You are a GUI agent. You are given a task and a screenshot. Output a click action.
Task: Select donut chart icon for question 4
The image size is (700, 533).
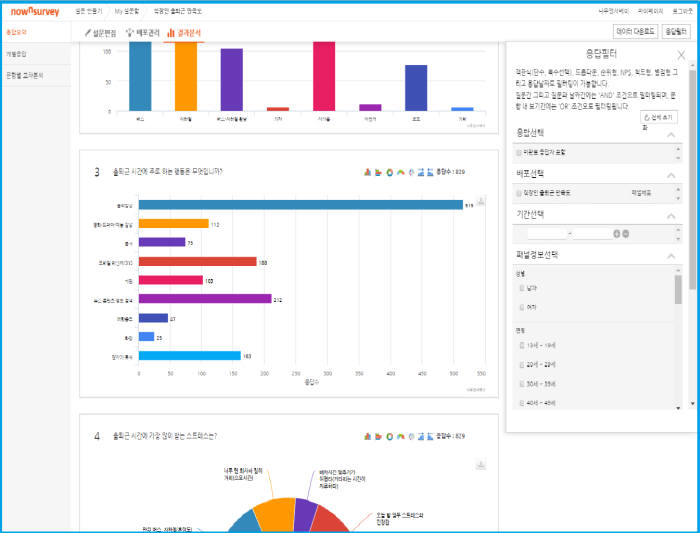(x=389, y=436)
